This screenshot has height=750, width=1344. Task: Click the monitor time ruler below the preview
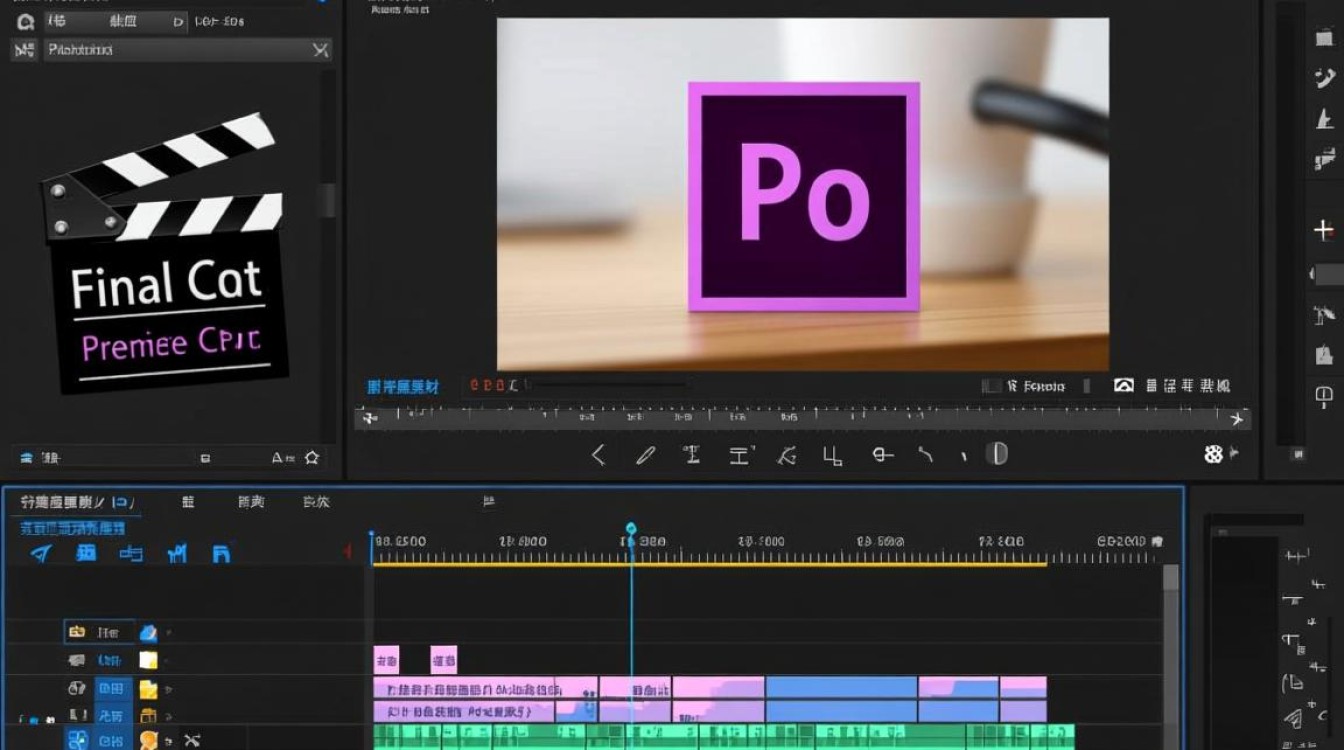803,418
